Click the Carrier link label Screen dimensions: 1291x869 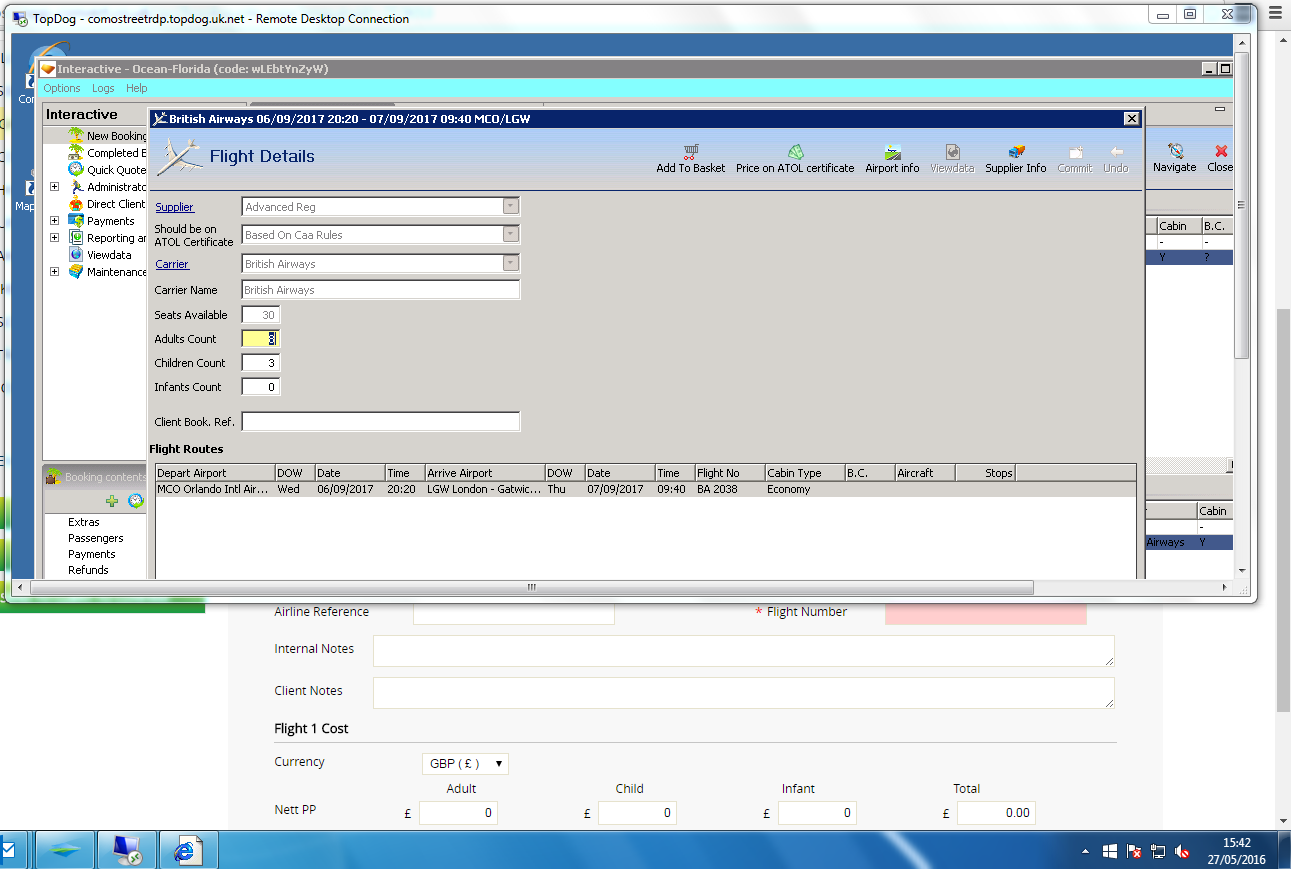tap(172, 264)
